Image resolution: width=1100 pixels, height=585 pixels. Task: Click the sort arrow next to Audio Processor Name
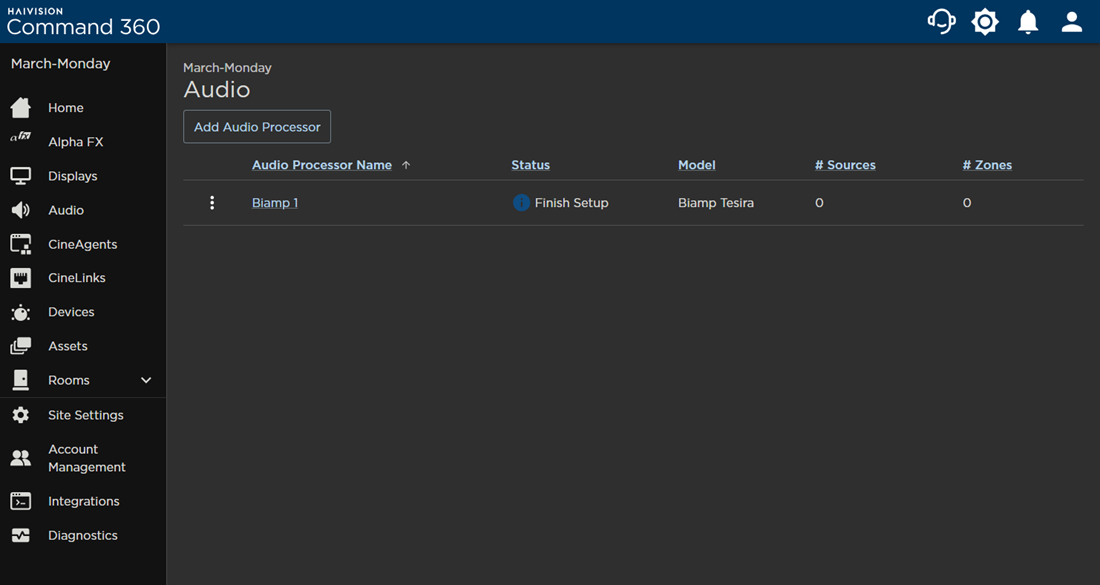pos(405,165)
